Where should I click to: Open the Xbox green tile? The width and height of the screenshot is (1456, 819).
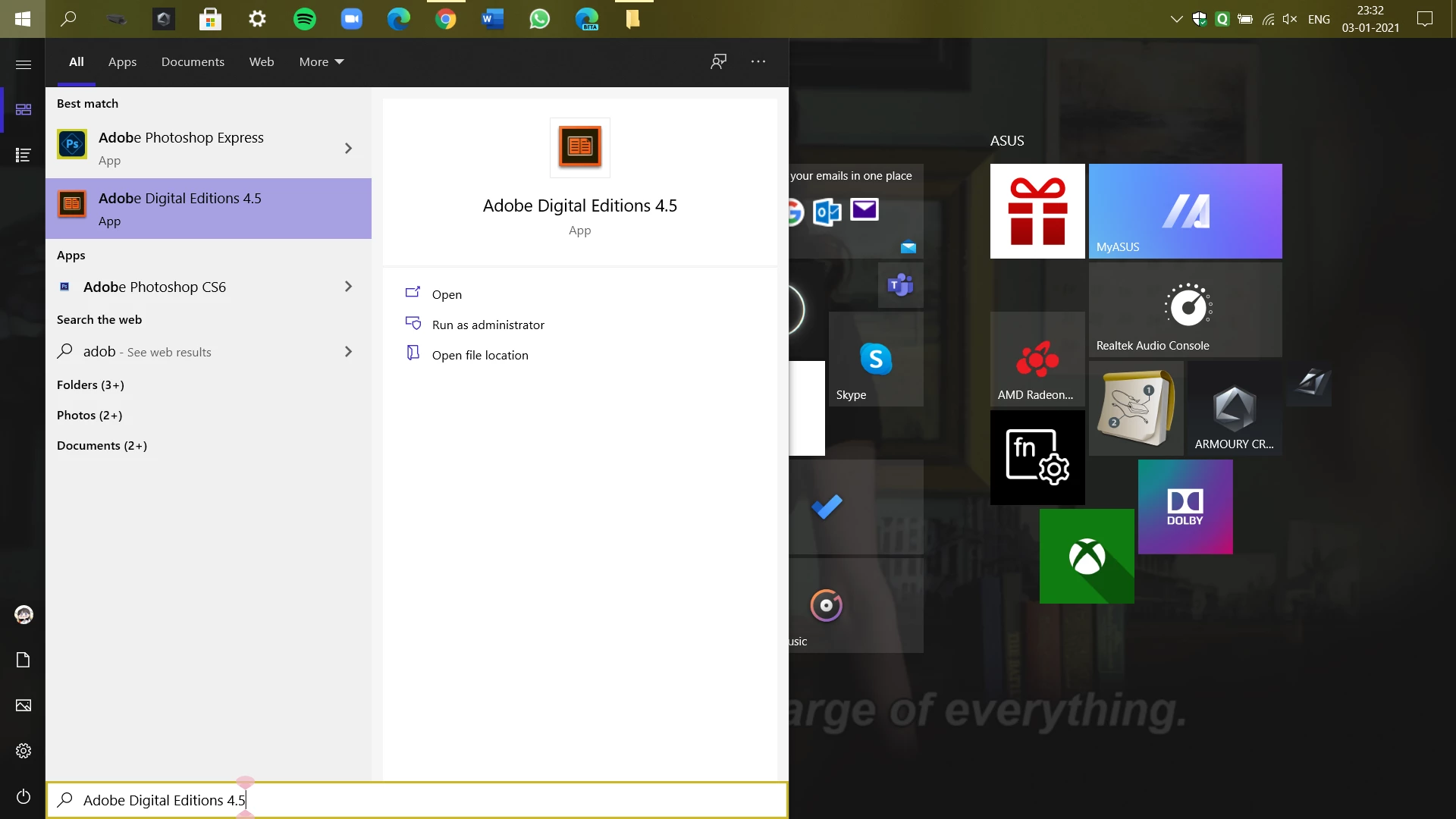(x=1087, y=557)
